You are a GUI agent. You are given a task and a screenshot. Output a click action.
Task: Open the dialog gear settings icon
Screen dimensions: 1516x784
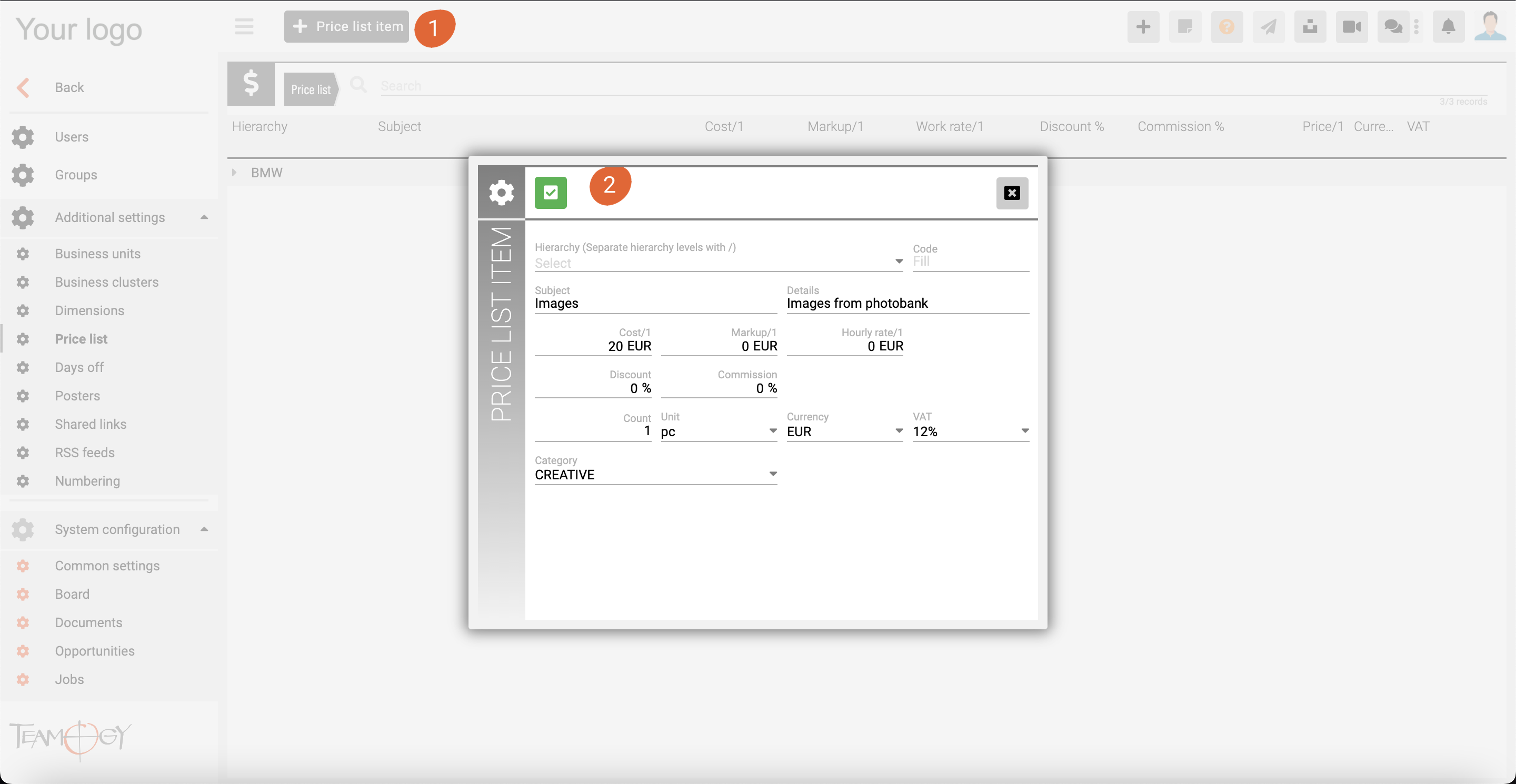(x=502, y=193)
